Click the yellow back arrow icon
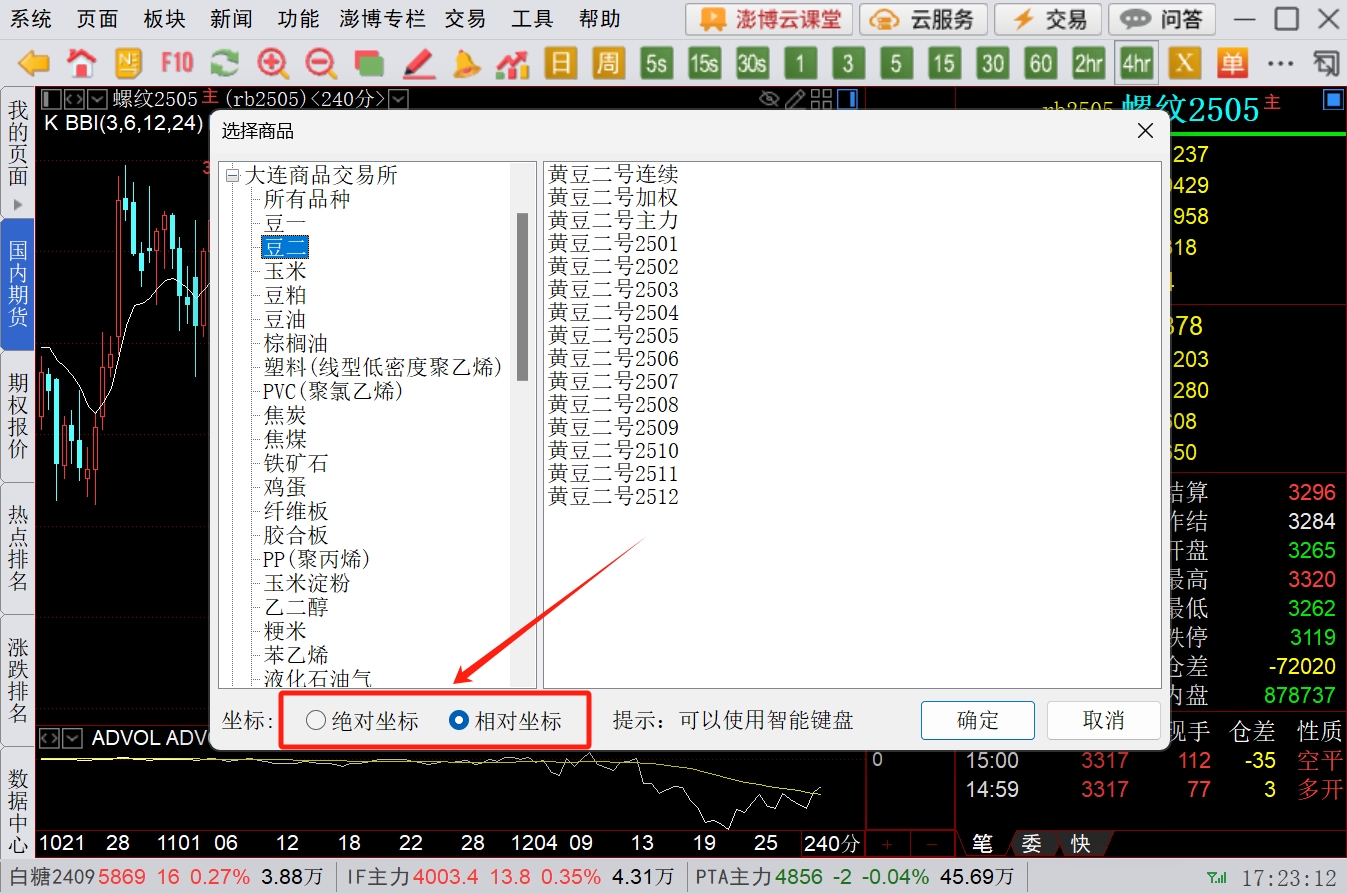Viewport: 1347px width, 894px height. pyautogui.click(x=34, y=64)
